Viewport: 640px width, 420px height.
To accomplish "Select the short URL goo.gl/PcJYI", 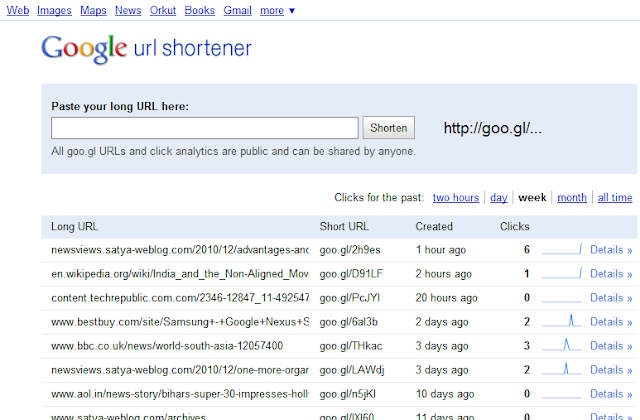I will point(350,298).
